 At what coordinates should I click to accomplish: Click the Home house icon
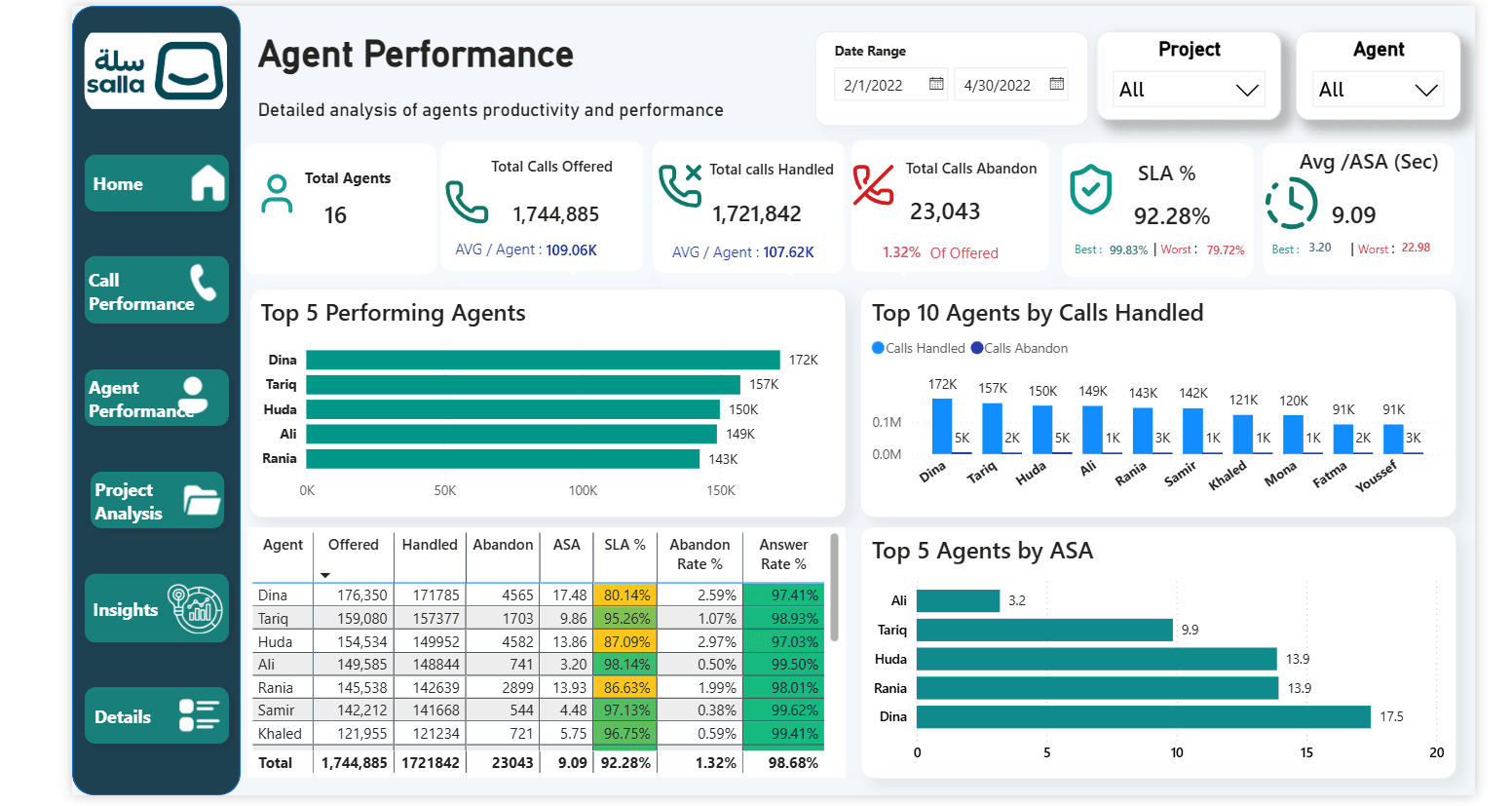click(208, 183)
